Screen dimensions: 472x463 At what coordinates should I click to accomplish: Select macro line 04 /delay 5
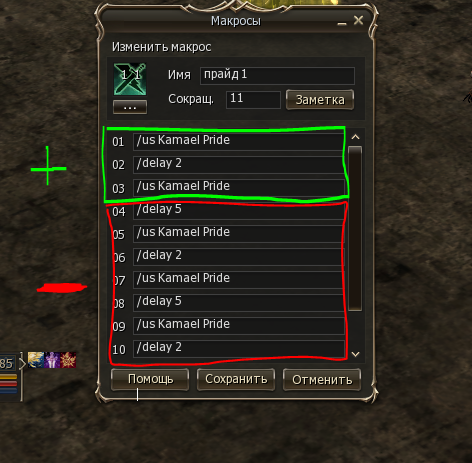(x=239, y=210)
